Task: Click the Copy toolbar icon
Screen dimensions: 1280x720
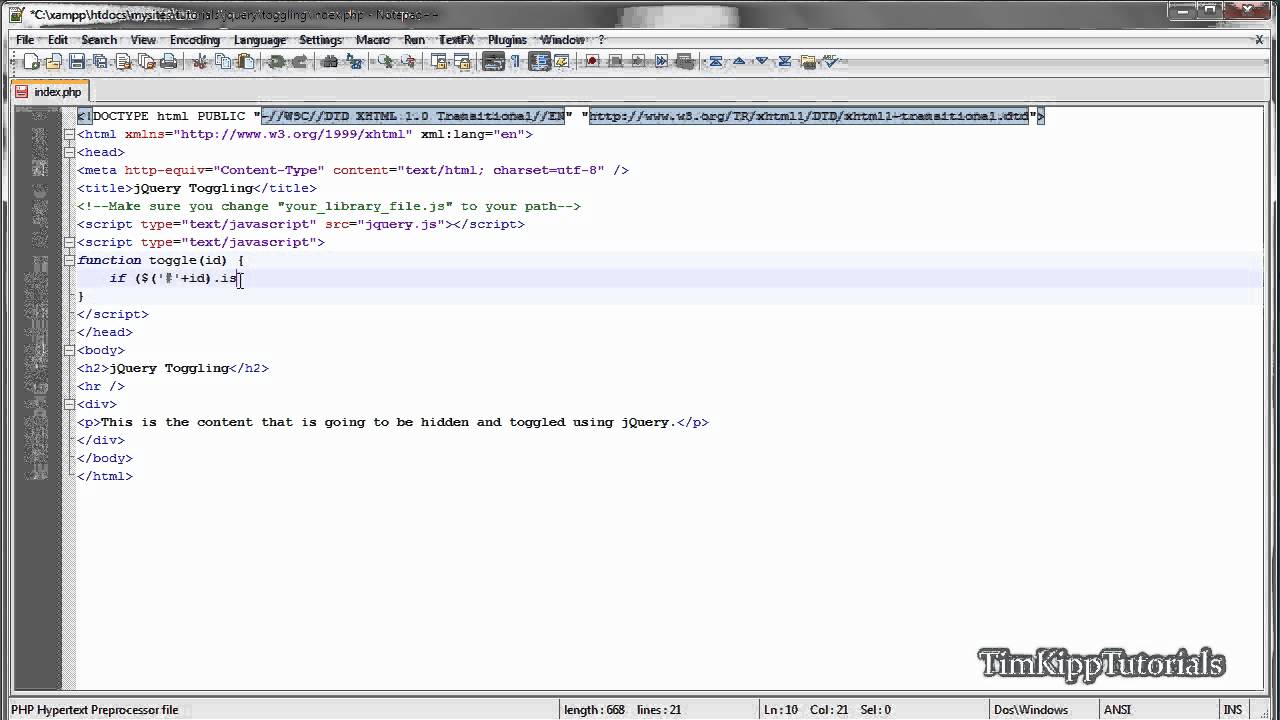Action: [x=222, y=62]
